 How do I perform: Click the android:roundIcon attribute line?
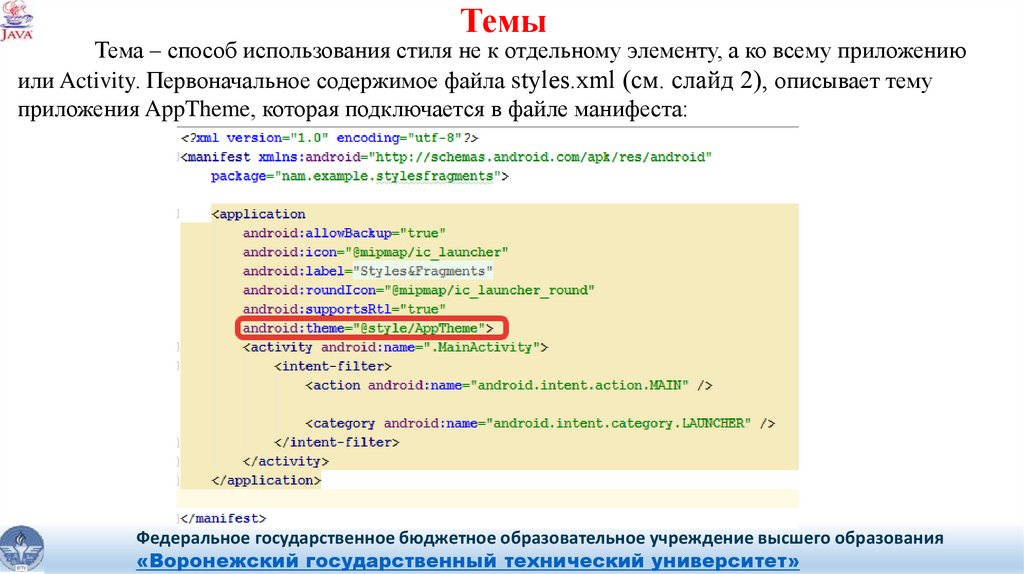(x=419, y=290)
